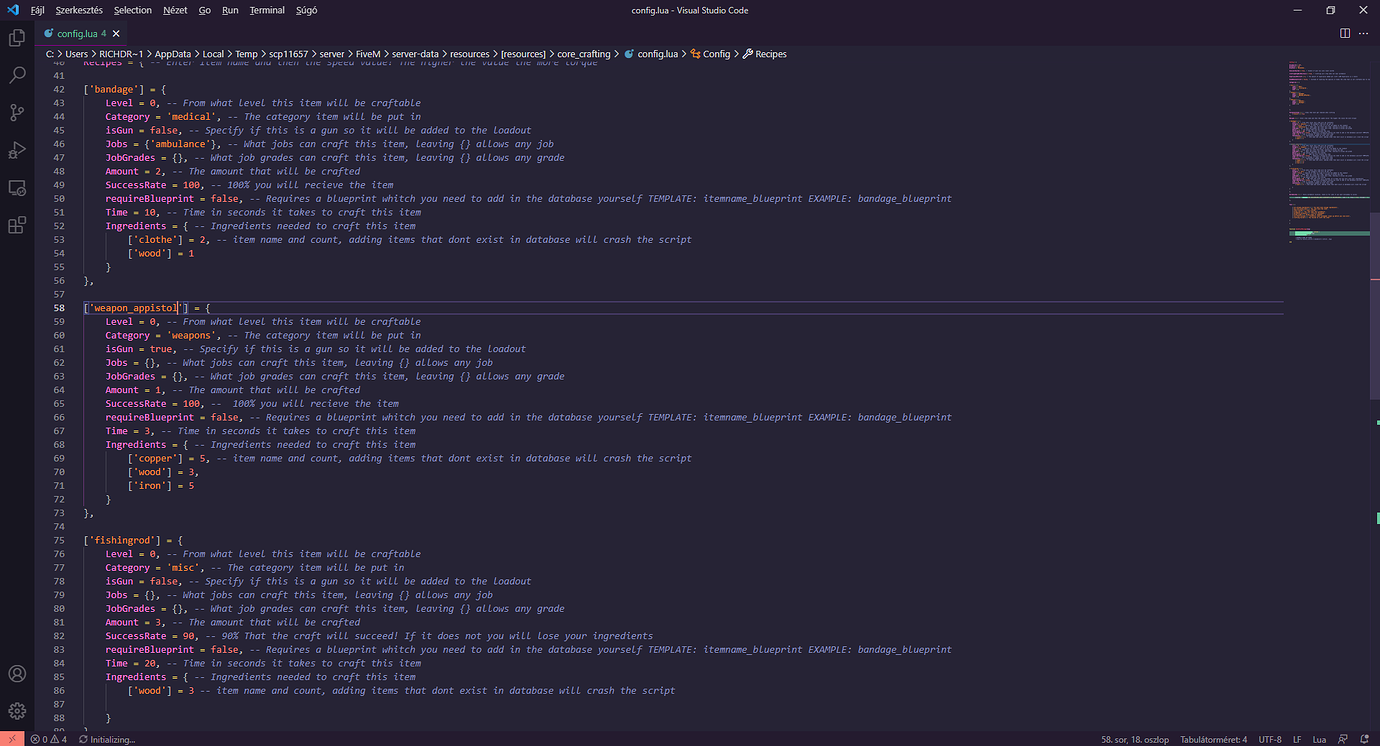The image size is (1380, 746).
Task: Open the Search panel
Action: point(16,74)
